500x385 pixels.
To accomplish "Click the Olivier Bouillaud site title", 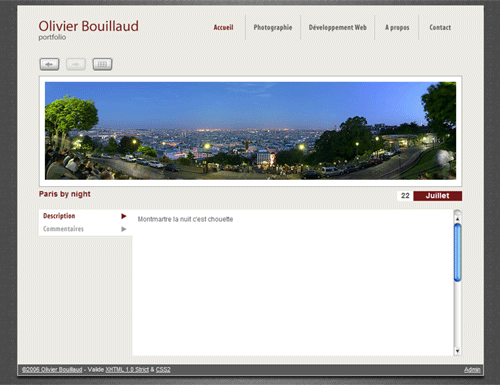I will (x=88, y=26).
